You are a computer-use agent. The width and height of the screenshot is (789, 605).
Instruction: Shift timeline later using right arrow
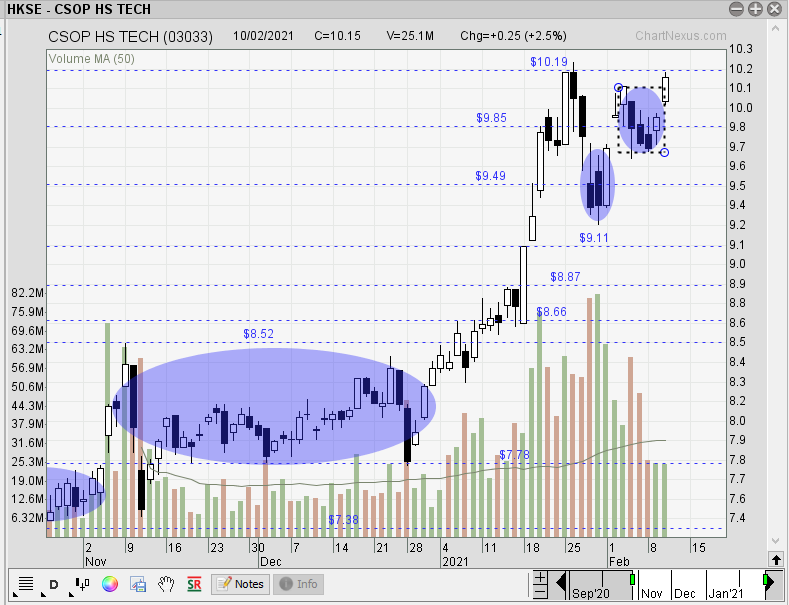(x=772, y=584)
